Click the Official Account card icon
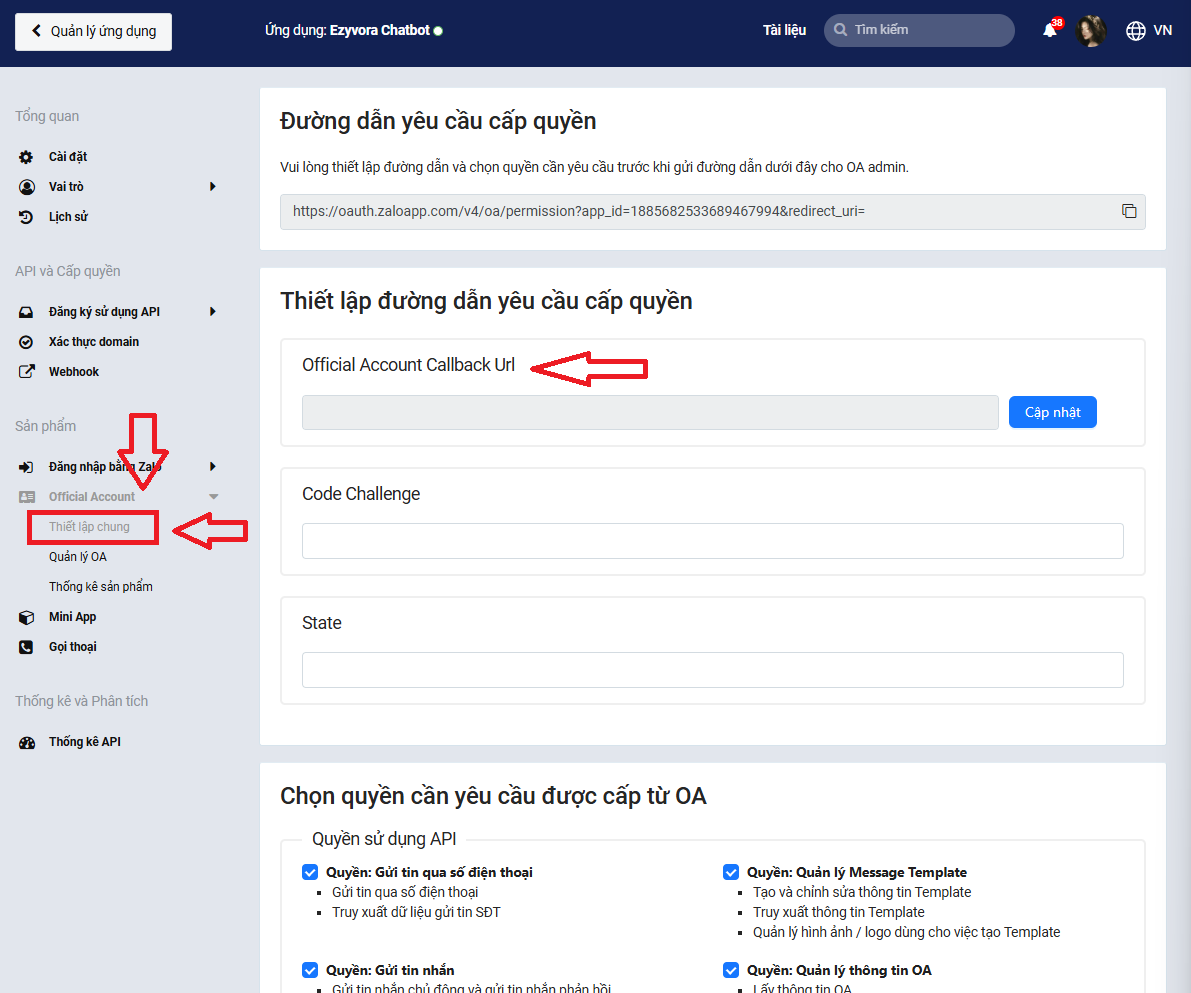This screenshot has width=1191, height=993. click(x=27, y=497)
